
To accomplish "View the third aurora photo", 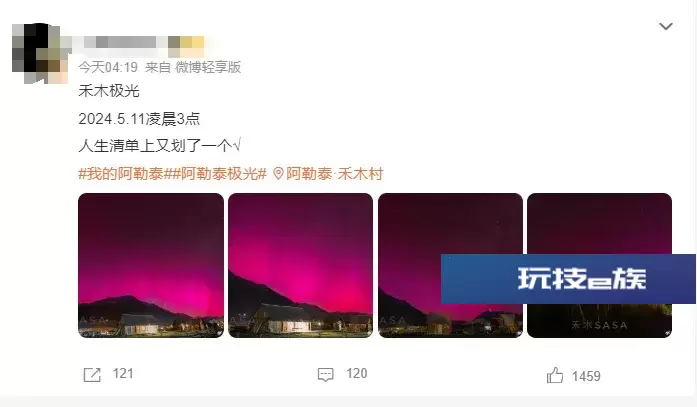I will (450, 265).
